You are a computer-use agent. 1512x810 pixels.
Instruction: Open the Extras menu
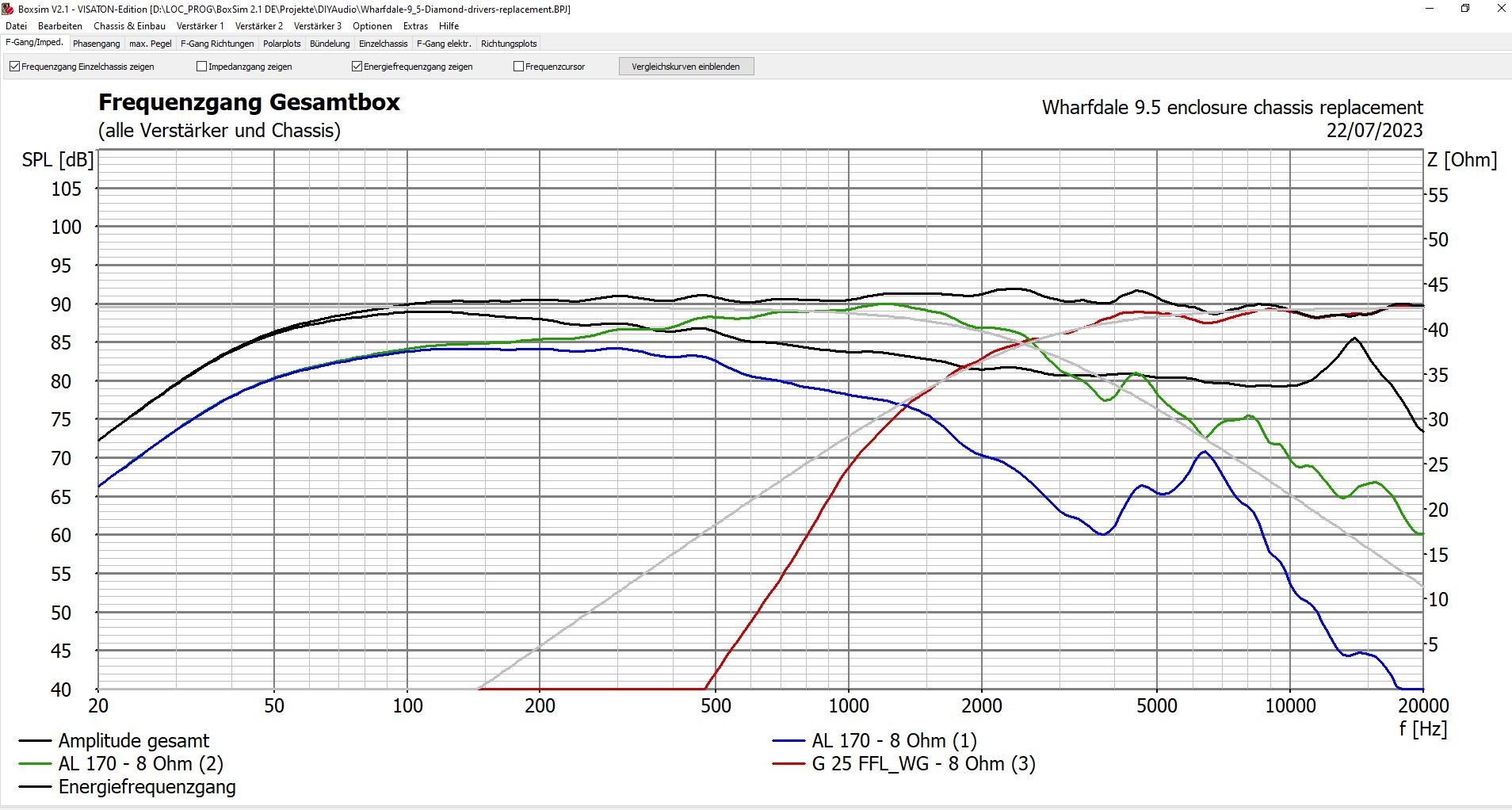[x=415, y=26]
